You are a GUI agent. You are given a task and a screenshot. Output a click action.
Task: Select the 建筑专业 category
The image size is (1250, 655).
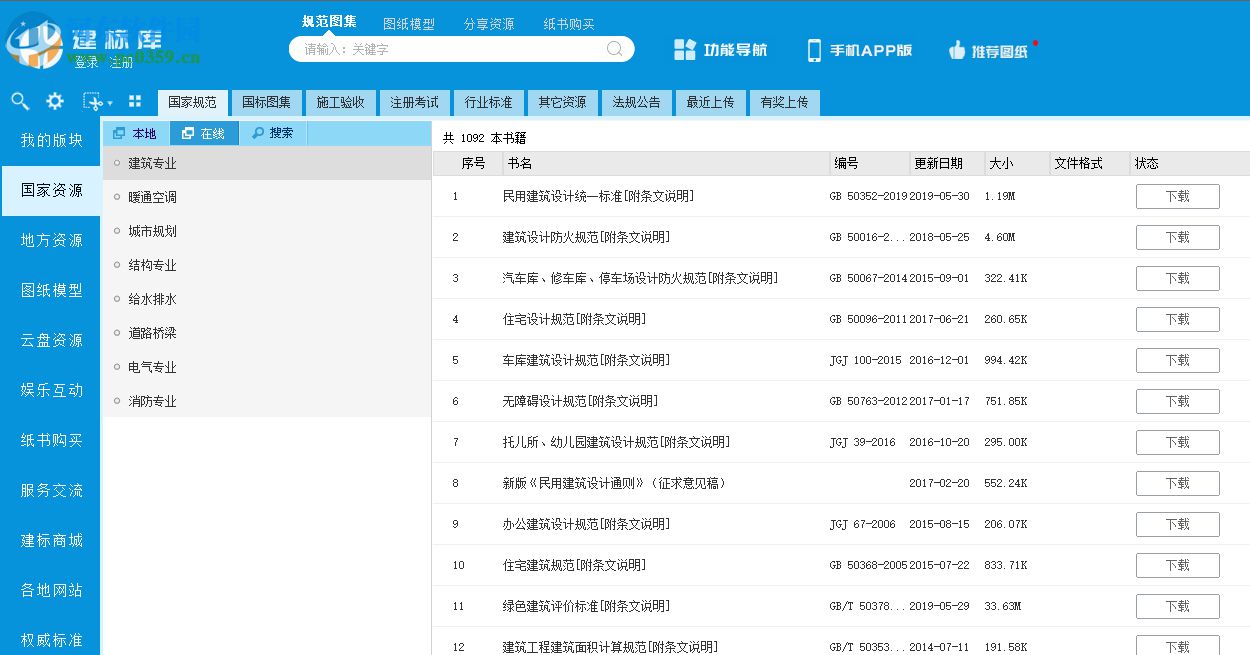click(x=267, y=163)
